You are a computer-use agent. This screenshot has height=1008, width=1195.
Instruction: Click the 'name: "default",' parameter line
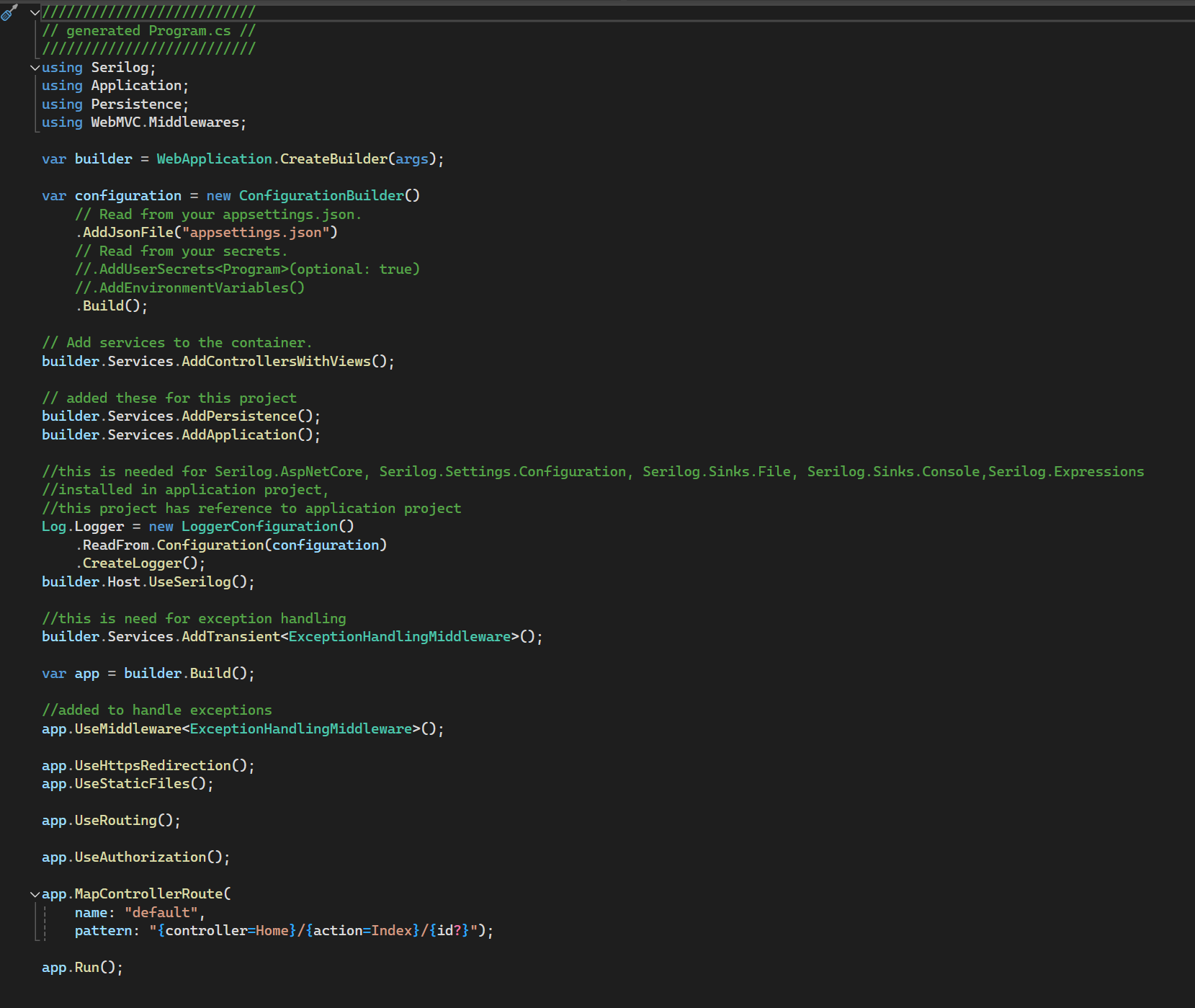(x=140, y=913)
